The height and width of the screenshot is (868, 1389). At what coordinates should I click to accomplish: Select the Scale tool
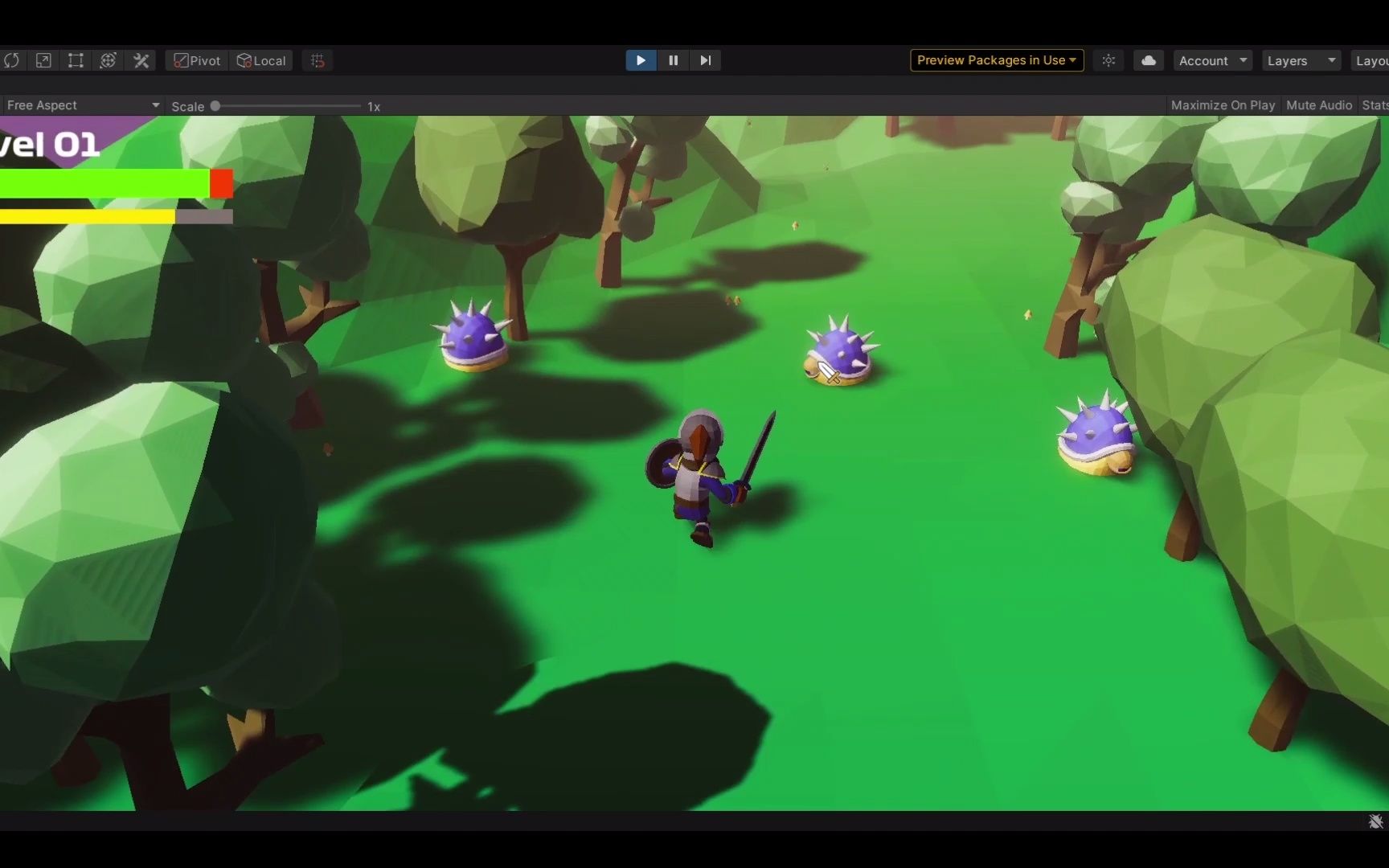43,60
